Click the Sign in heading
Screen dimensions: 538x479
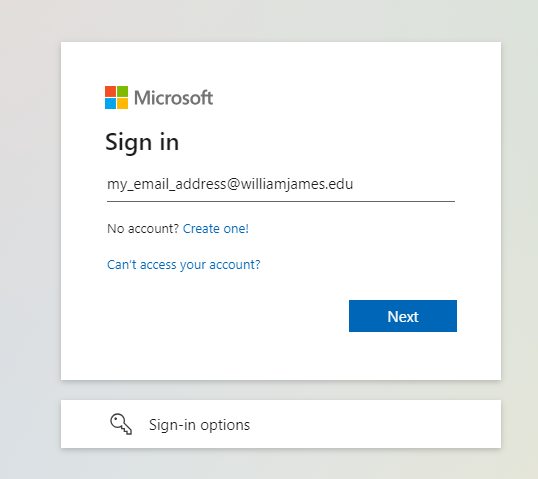coord(142,142)
